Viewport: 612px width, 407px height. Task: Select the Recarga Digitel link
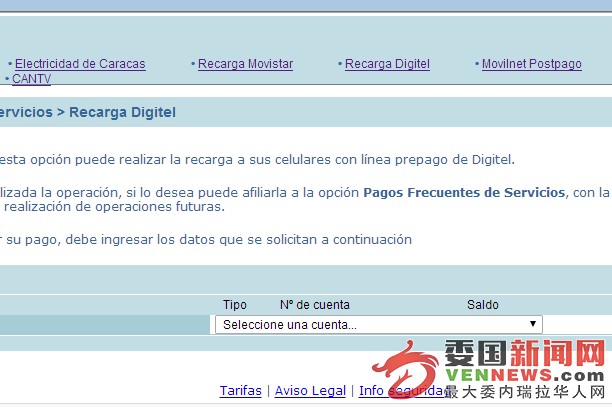(x=387, y=64)
